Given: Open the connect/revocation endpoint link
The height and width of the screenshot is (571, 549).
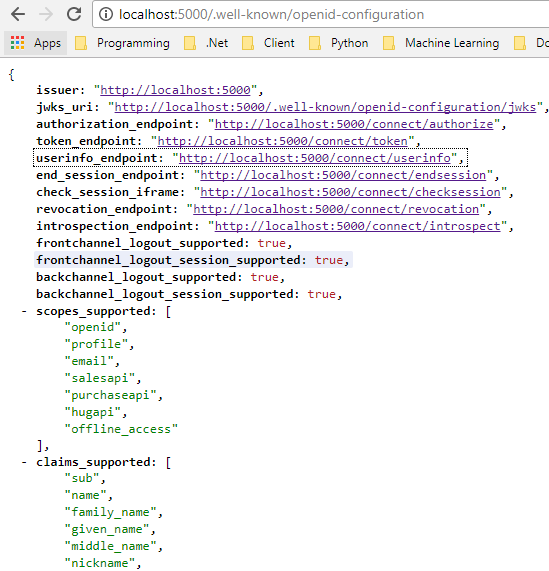Looking at the screenshot, I should coord(336,209).
